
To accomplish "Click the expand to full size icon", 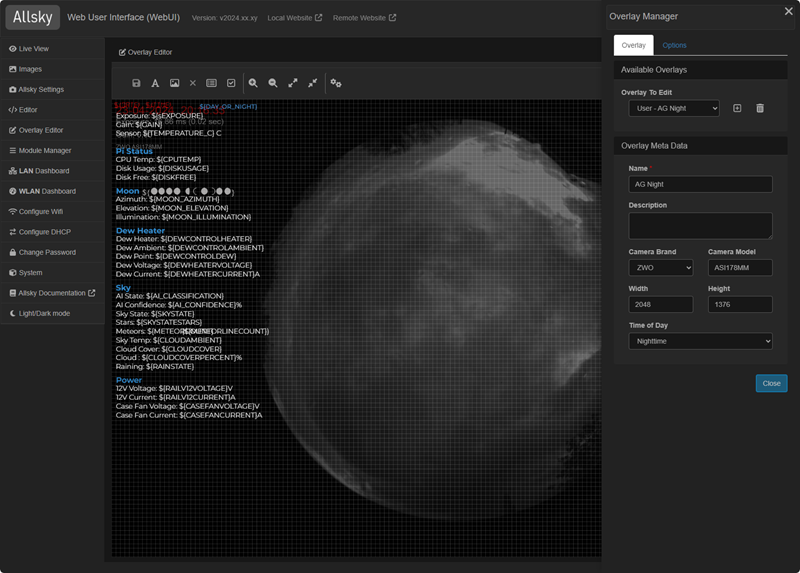I will click(293, 83).
